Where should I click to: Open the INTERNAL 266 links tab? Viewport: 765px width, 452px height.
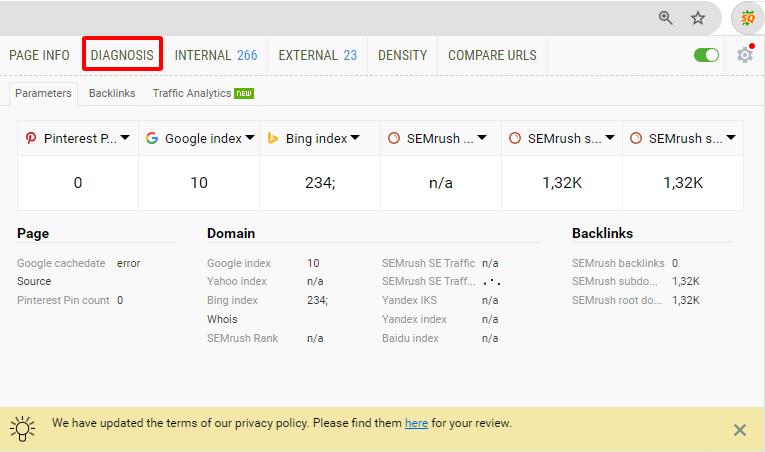[x=216, y=55]
